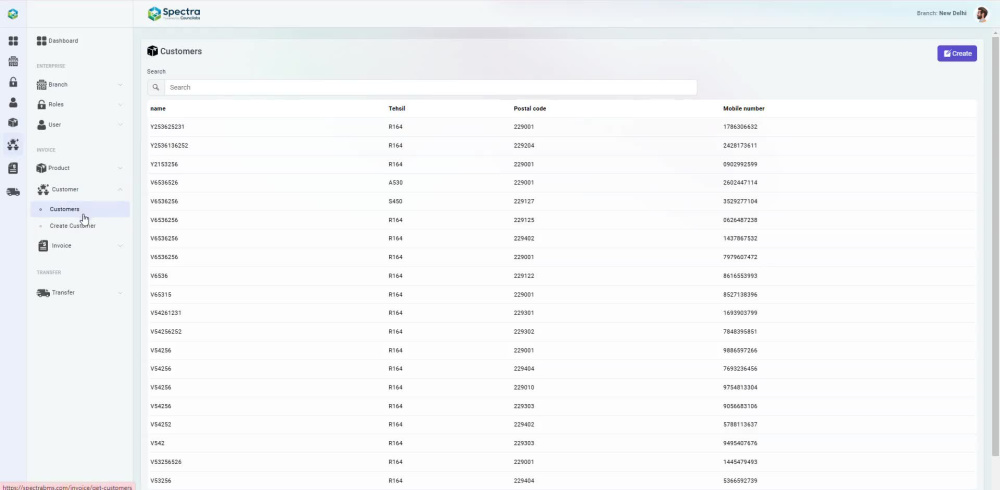Click the transfer truck icon in narrow sidebar
The height and width of the screenshot is (490, 1000).
(x=13, y=192)
